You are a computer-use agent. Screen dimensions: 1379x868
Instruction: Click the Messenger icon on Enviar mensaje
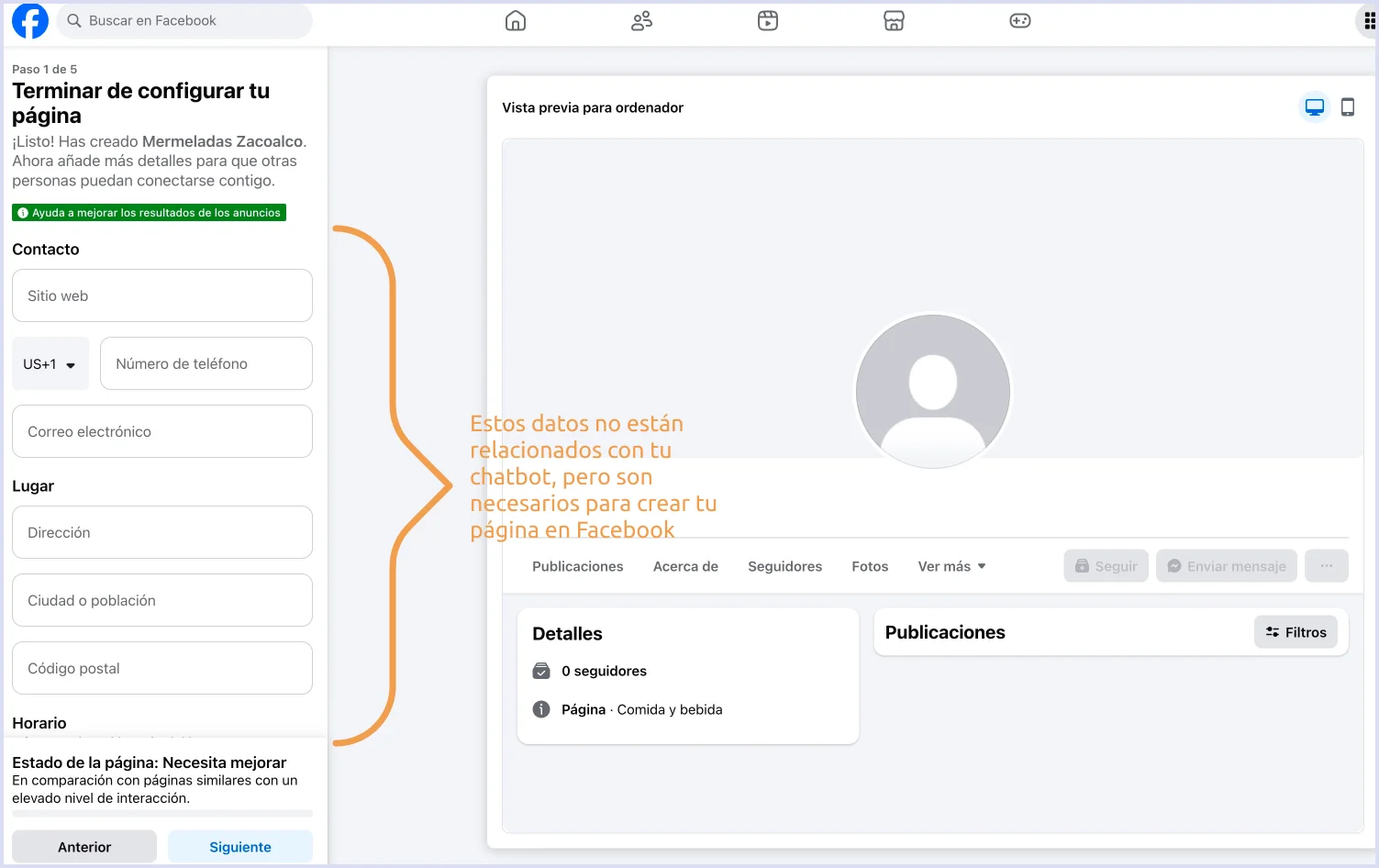(1173, 566)
